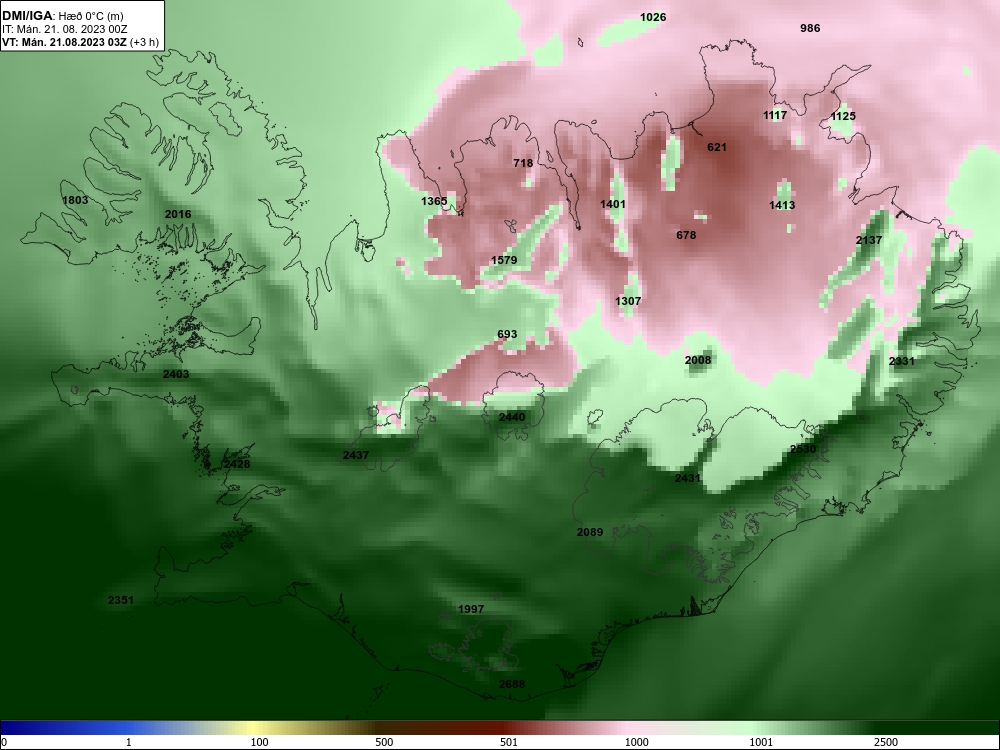Select the 2008 value
The image size is (1000, 750).
coord(698,360)
